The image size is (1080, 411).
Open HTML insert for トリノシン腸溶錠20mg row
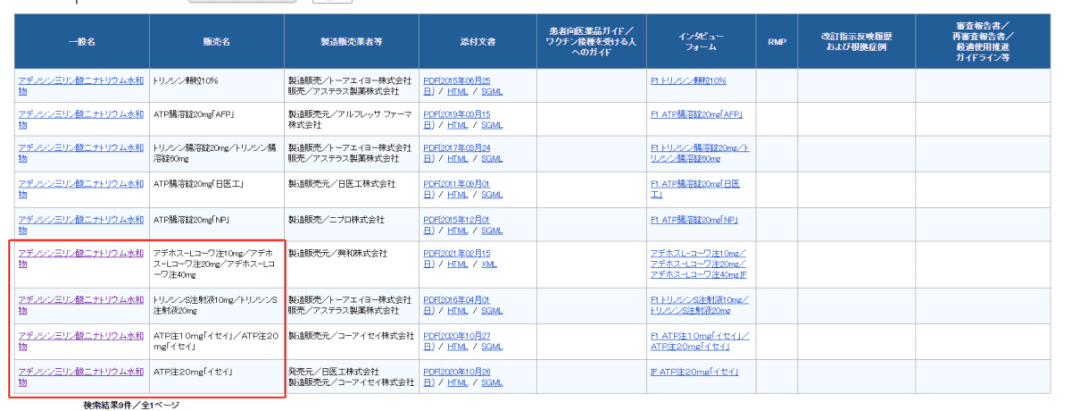pyautogui.click(x=457, y=159)
